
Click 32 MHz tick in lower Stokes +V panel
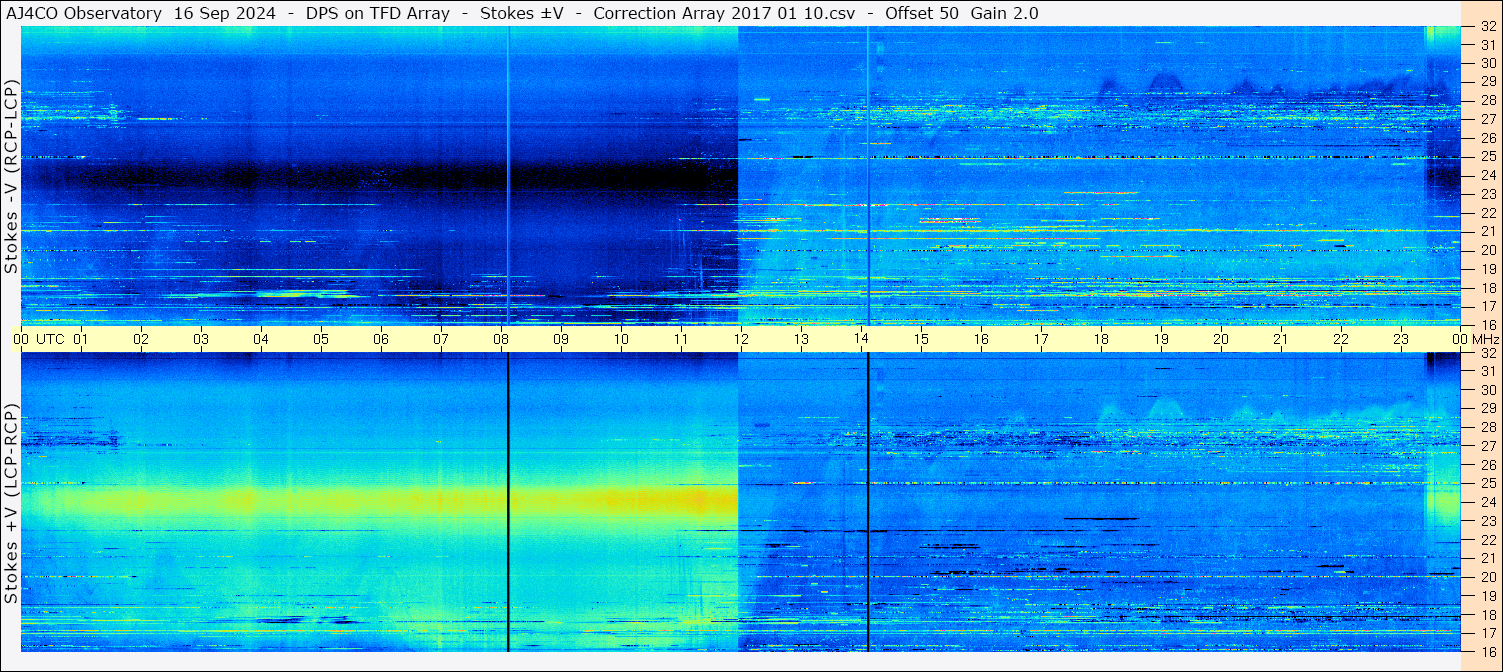pyautogui.click(x=1487, y=353)
